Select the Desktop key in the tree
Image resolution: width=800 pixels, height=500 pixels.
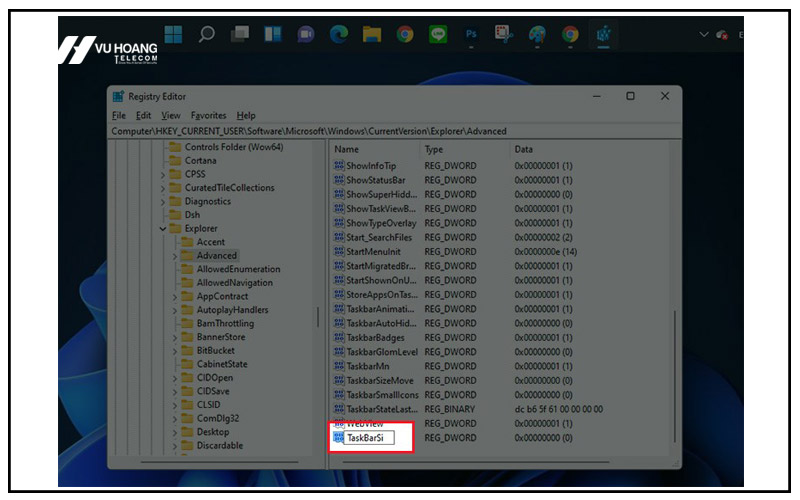click(x=212, y=432)
